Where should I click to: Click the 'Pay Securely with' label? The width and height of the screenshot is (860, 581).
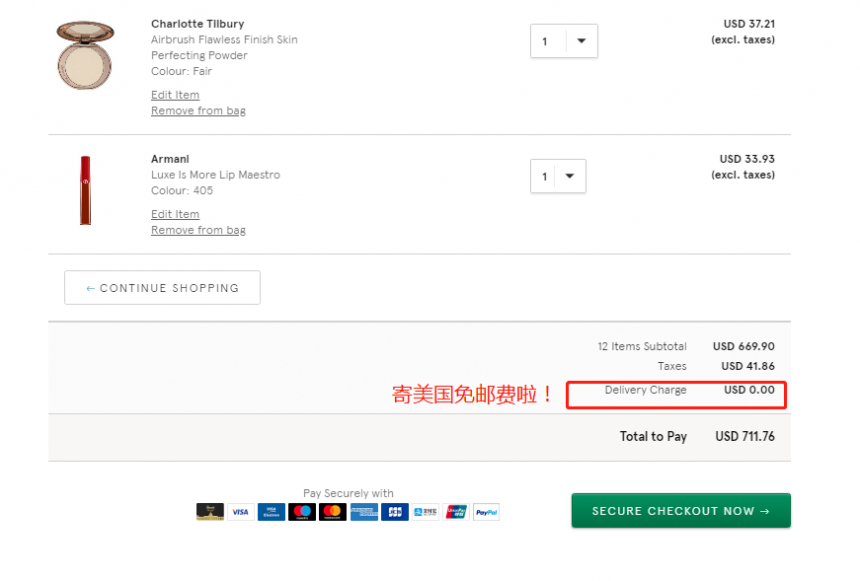(348, 493)
